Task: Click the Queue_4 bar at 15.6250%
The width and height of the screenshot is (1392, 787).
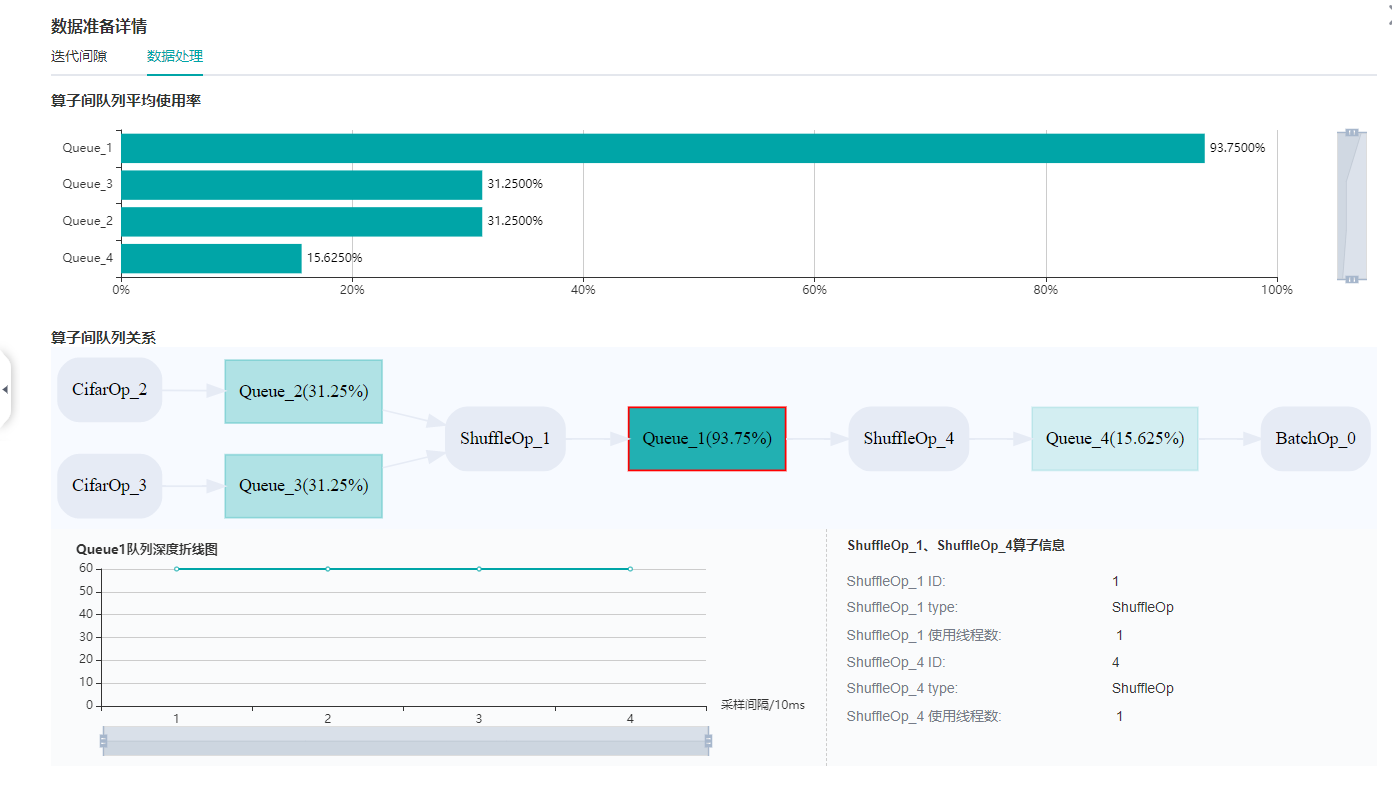Action: point(211,258)
